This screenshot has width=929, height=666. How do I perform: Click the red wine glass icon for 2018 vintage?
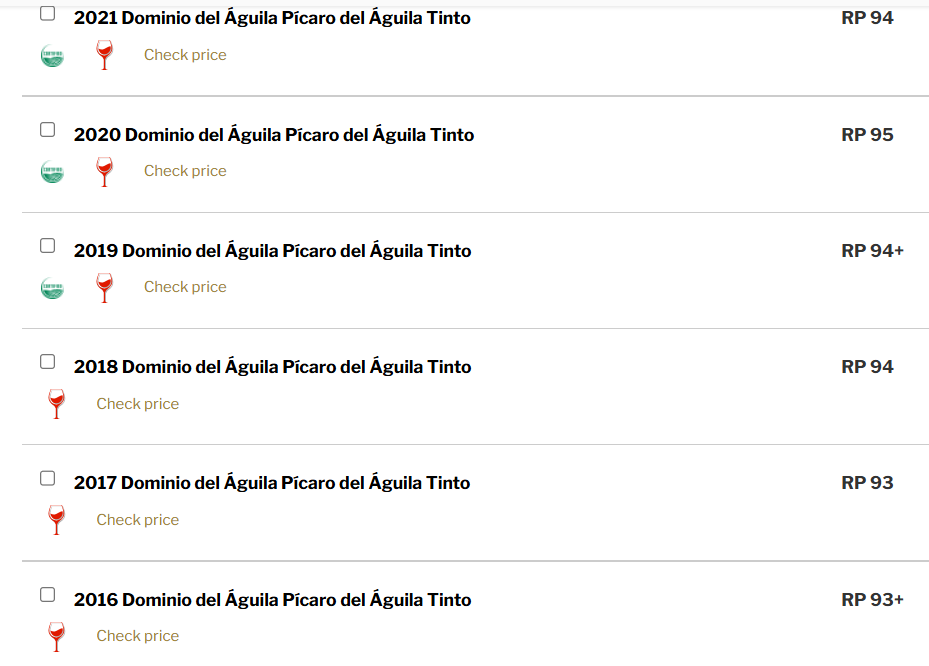coord(56,404)
